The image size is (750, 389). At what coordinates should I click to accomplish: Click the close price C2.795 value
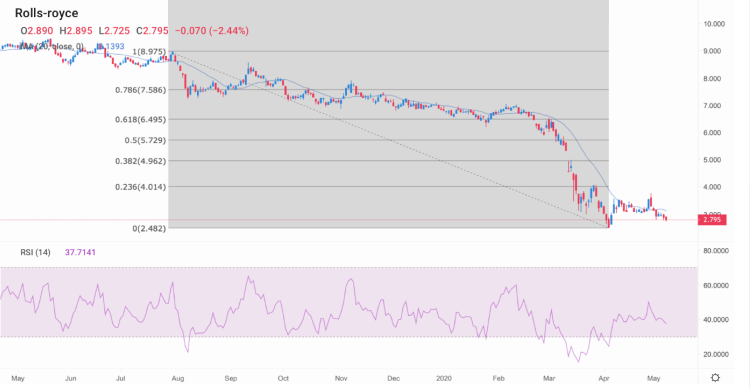[x=152, y=31]
